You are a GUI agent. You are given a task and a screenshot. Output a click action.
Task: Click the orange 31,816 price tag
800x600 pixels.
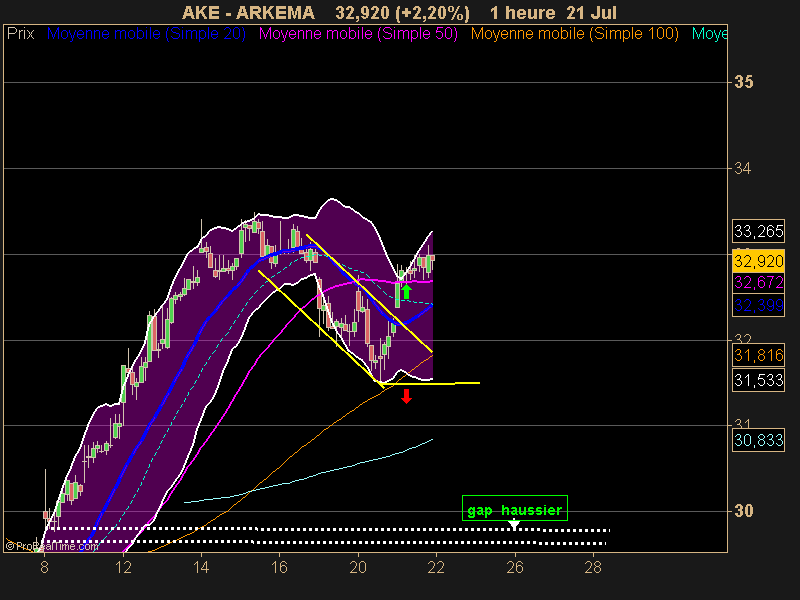(758, 355)
